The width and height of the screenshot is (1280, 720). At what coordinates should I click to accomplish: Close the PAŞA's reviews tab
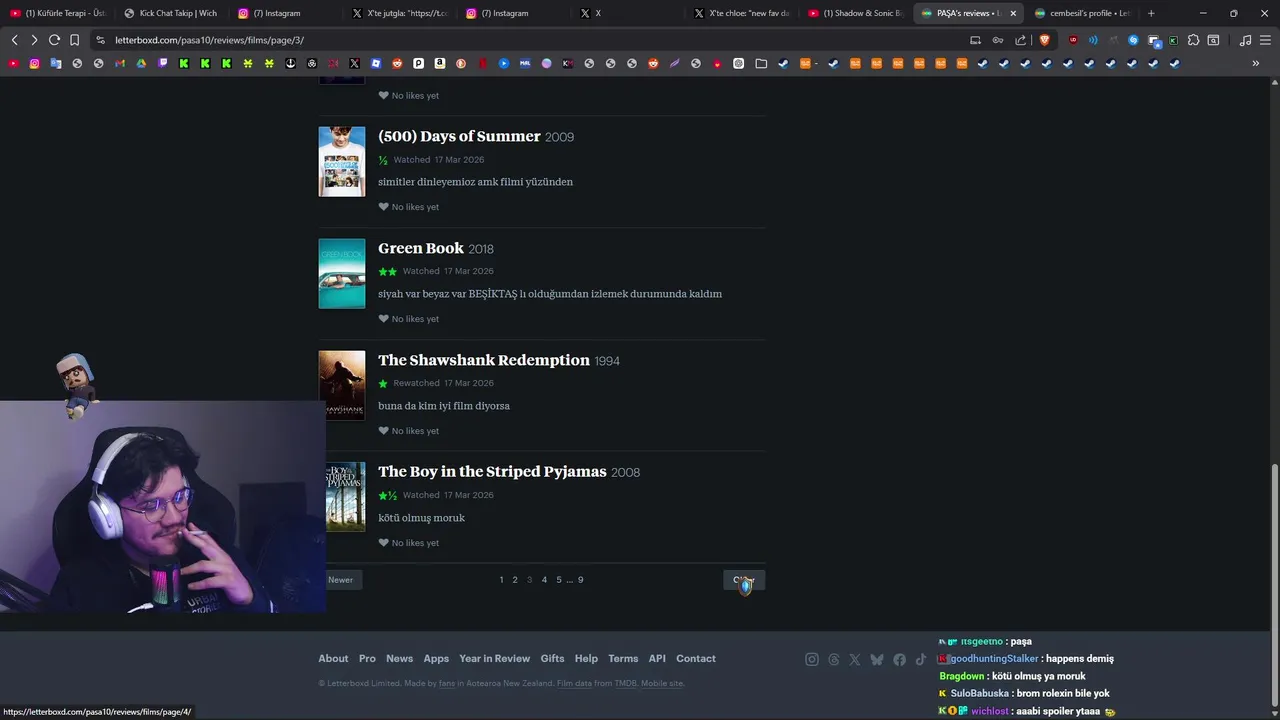pos(1013,13)
